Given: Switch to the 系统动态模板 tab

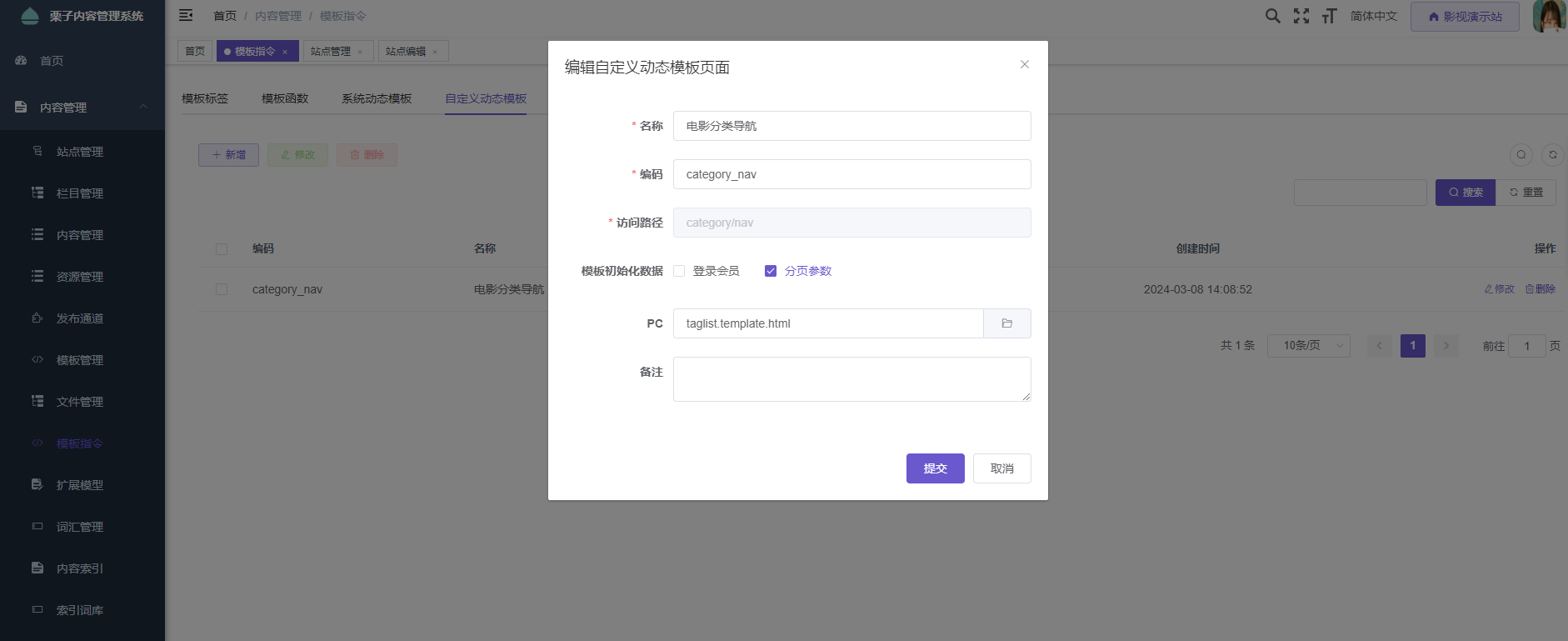Looking at the screenshot, I should coord(377,98).
